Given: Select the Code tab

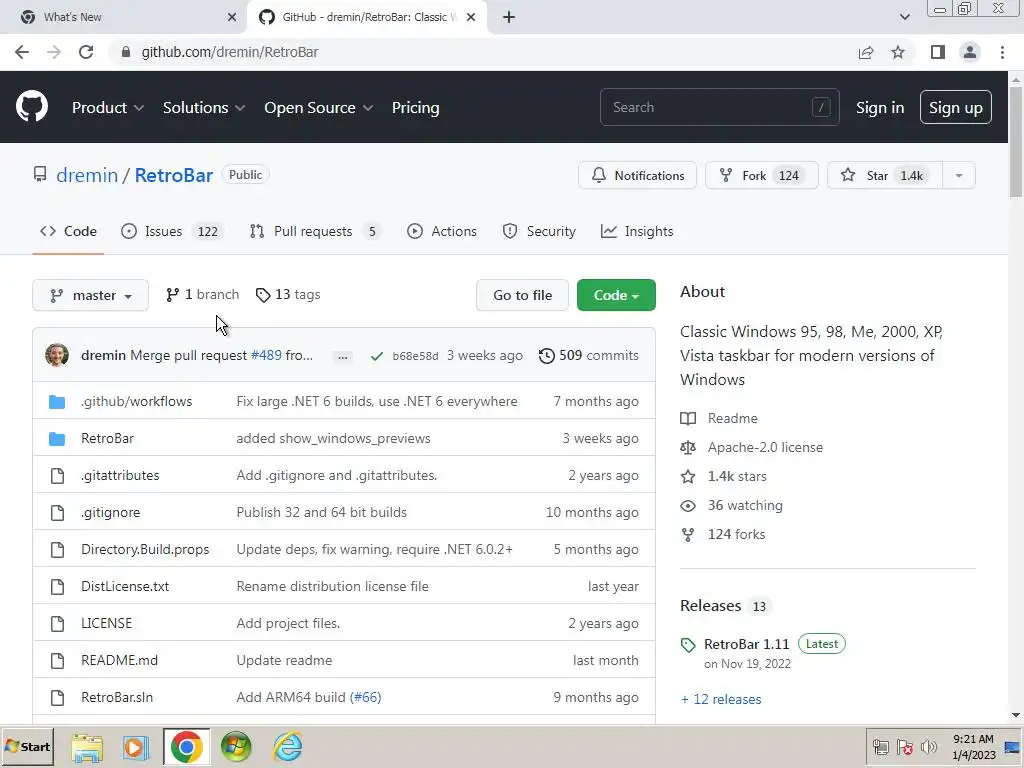Looking at the screenshot, I should [68, 231].
